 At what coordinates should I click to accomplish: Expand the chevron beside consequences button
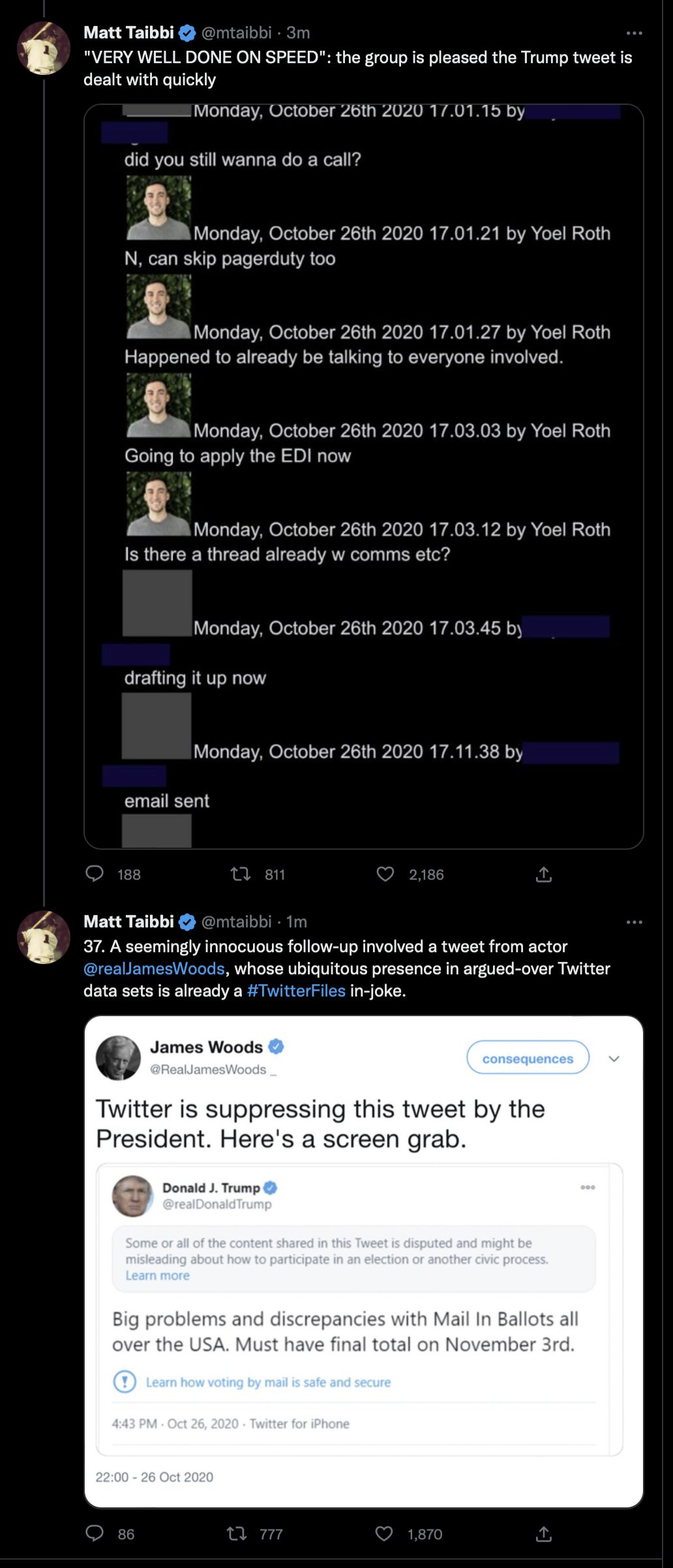click(614, 1058)
